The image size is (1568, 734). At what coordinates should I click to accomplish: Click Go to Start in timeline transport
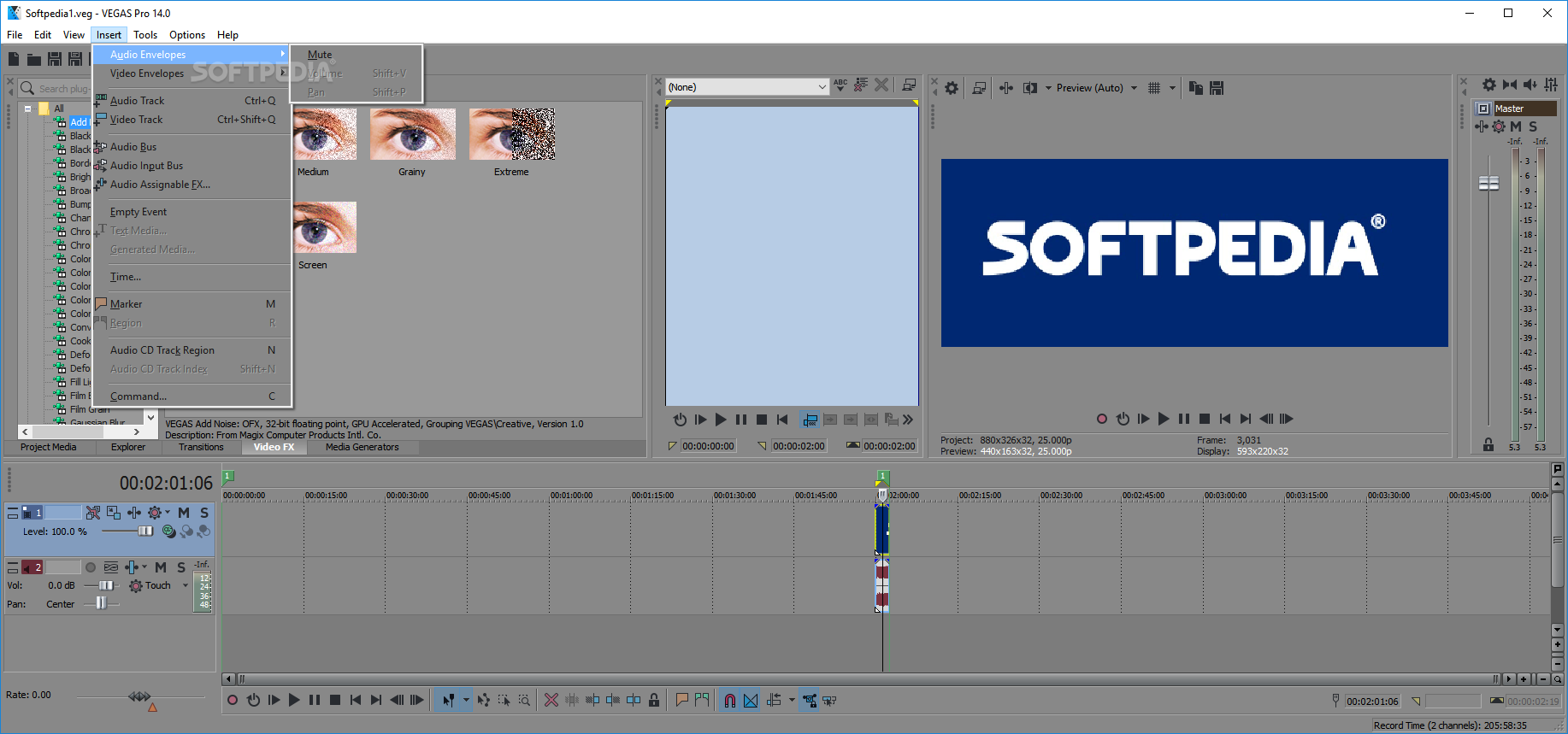pyautogui.click(x=356, y=701)
